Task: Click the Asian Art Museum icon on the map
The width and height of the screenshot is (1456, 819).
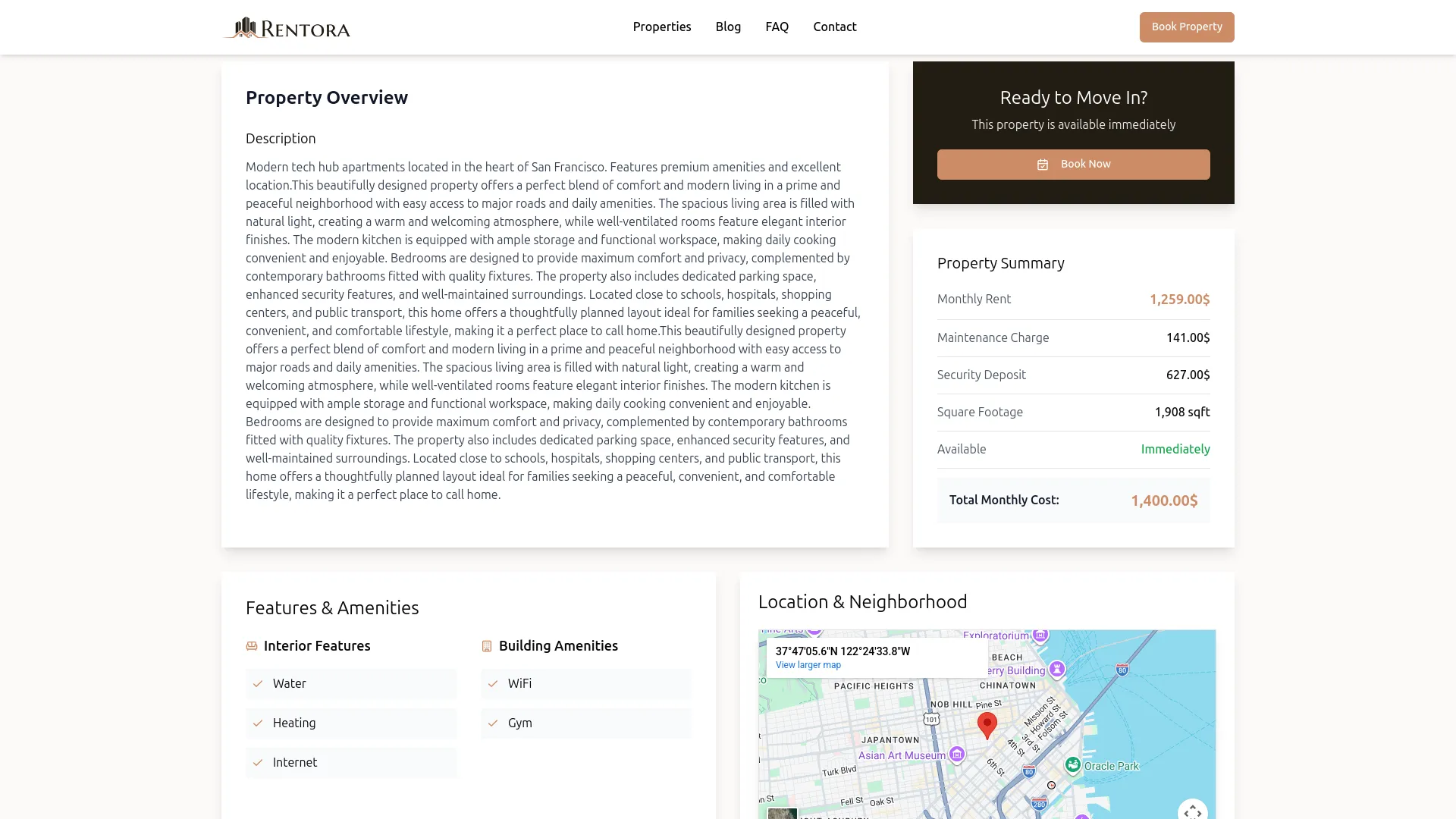Action: pyautogui.click(x=958, y=755)
